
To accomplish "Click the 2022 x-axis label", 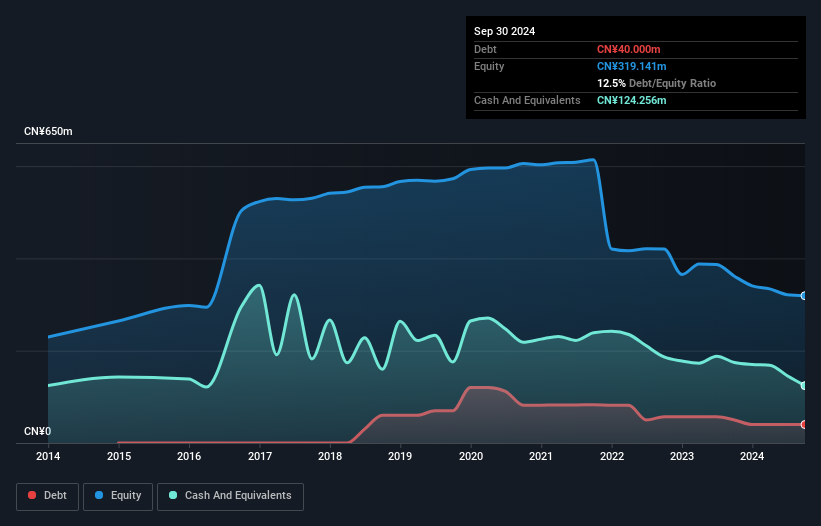I will click(612, 456).
